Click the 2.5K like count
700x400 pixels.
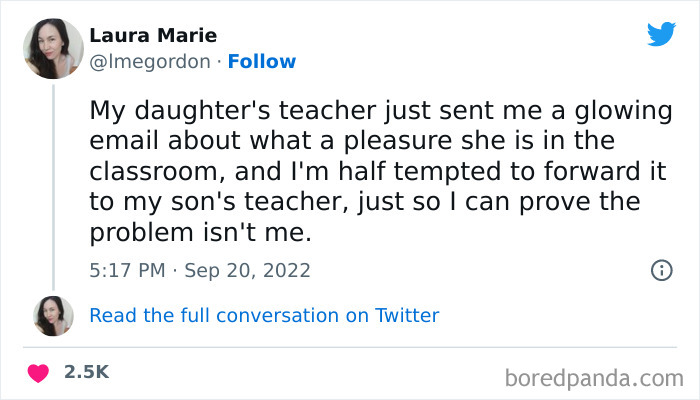(x=86, y=372)
